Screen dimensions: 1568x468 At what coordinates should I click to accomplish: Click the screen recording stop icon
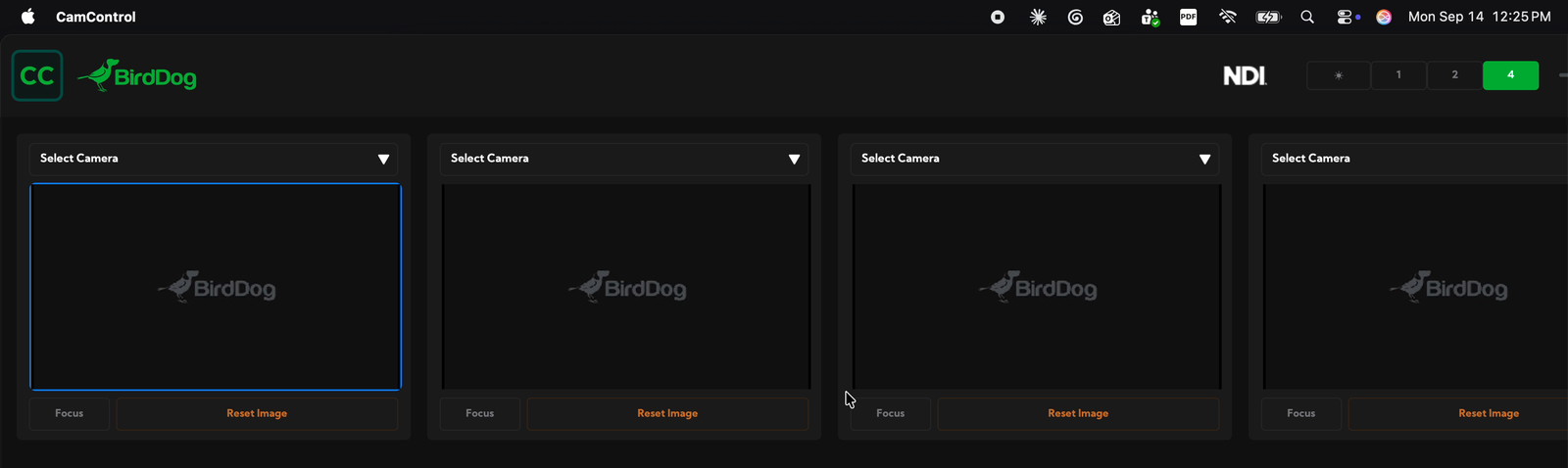tap(998, 17)
